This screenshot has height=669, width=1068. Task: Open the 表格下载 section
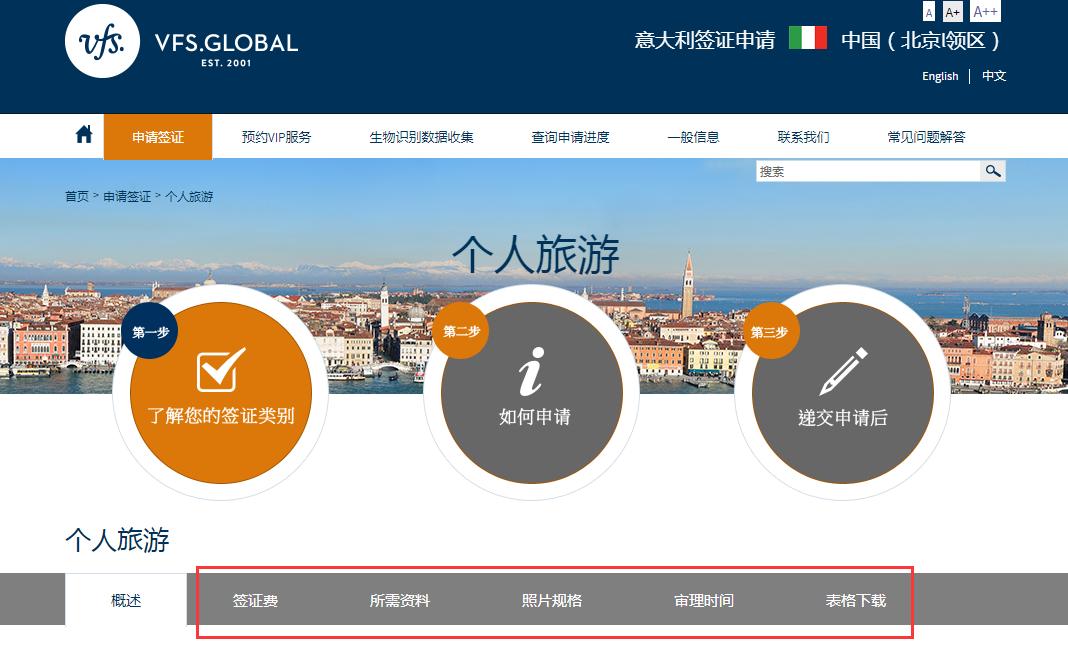[858, 600]
